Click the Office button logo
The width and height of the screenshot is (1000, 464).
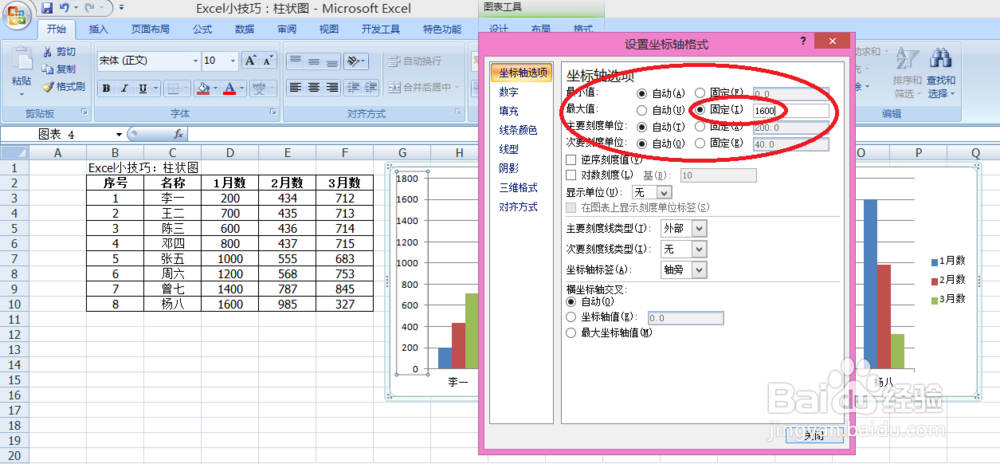[16, 15]
